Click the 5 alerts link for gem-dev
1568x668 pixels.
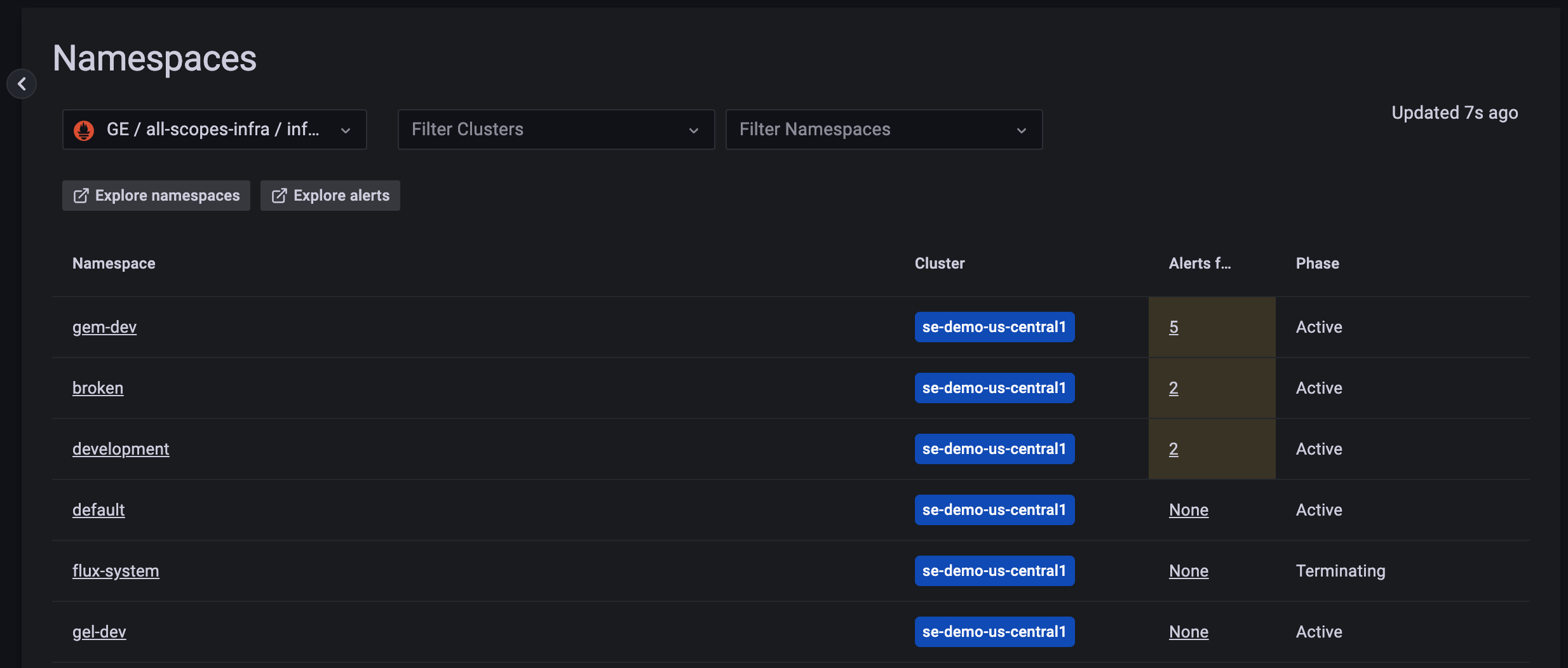click(1172, 326)
